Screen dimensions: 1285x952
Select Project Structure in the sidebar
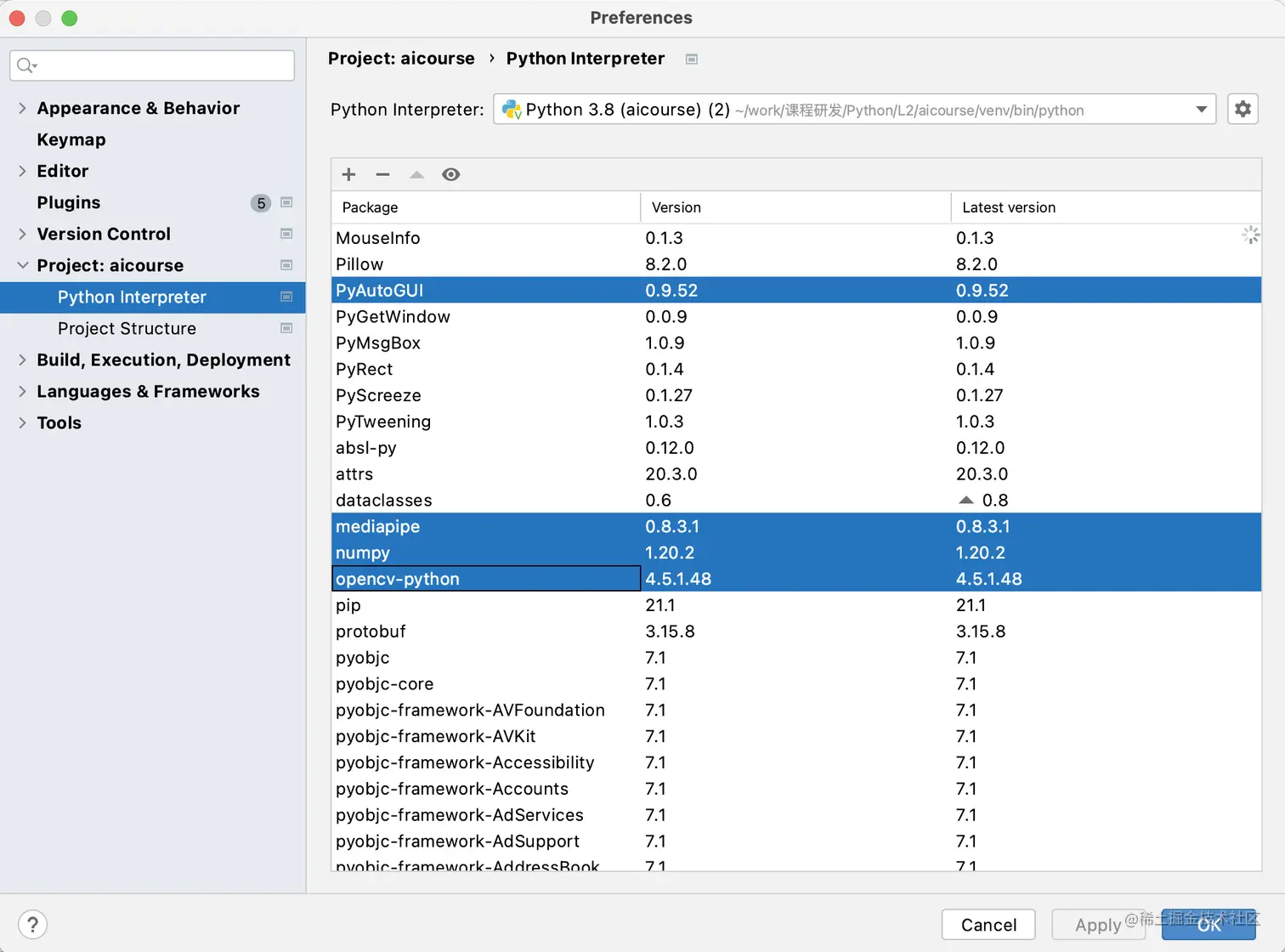[x=127, y=328]
